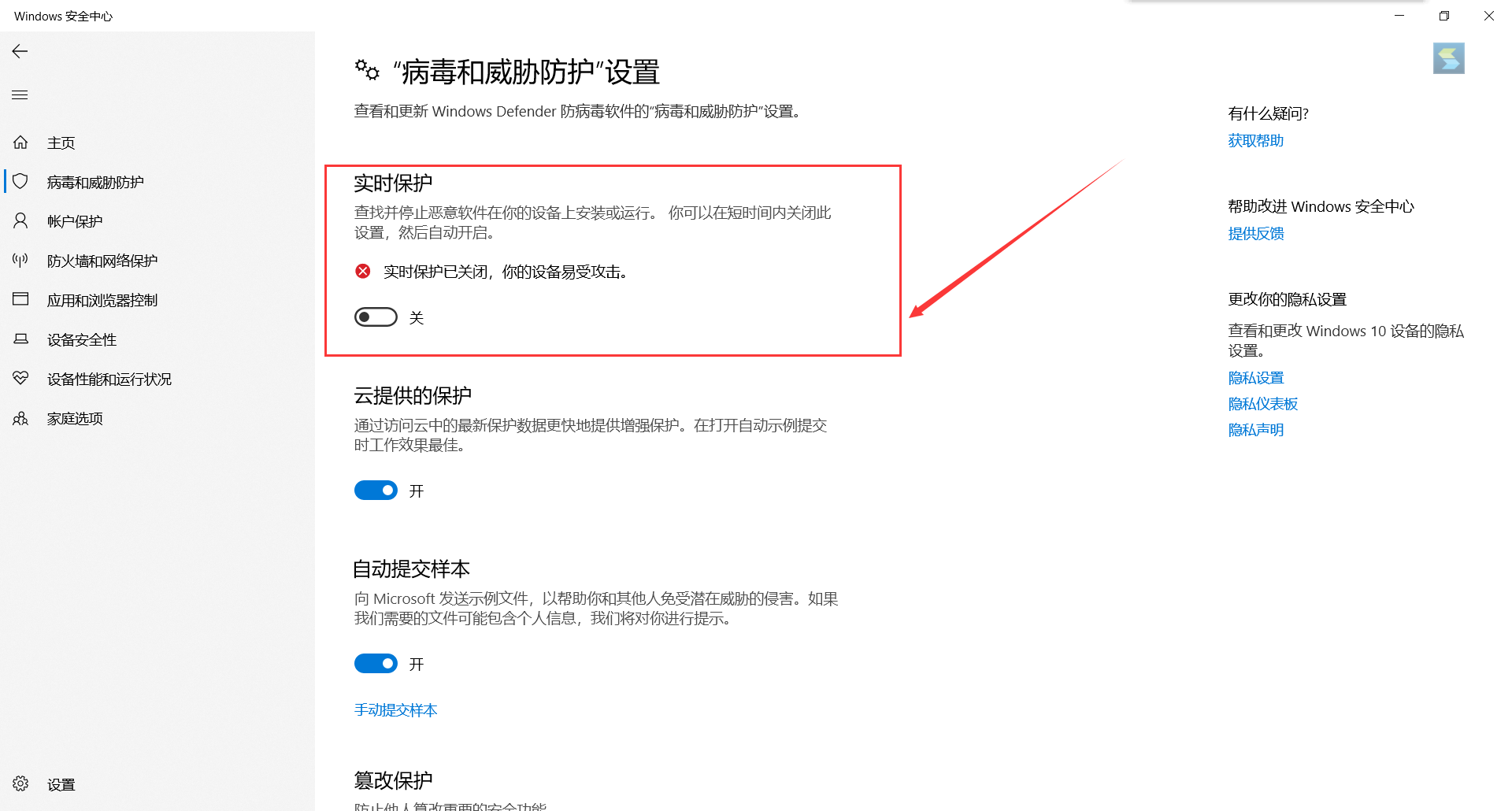1512x811 pixels.
Task: Click the home icon next to 主页
Action: click(20, 143)
